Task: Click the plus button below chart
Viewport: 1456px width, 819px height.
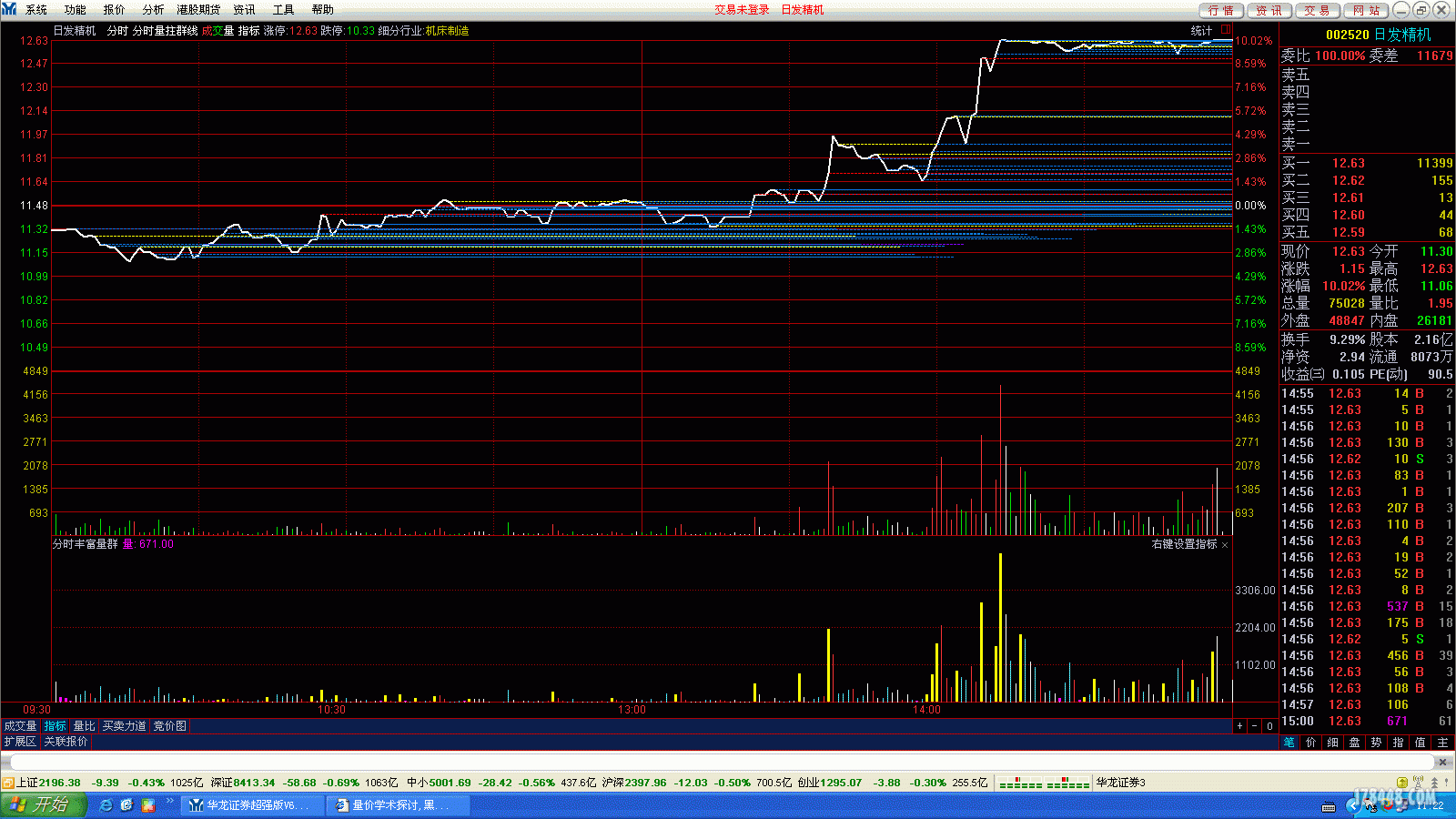Action: pos(1239,726)
